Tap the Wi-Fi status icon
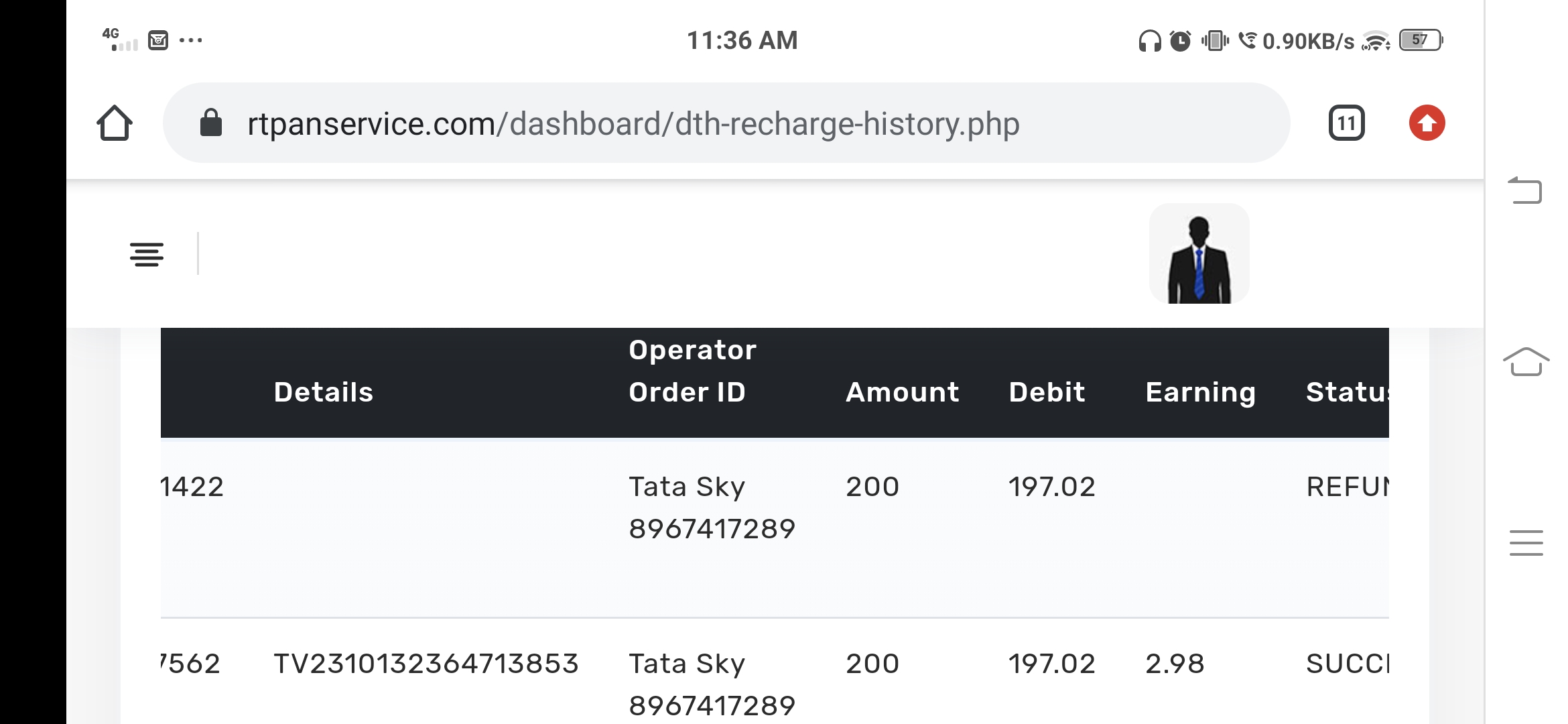1568x724 pixels. tap(1376, 42)
